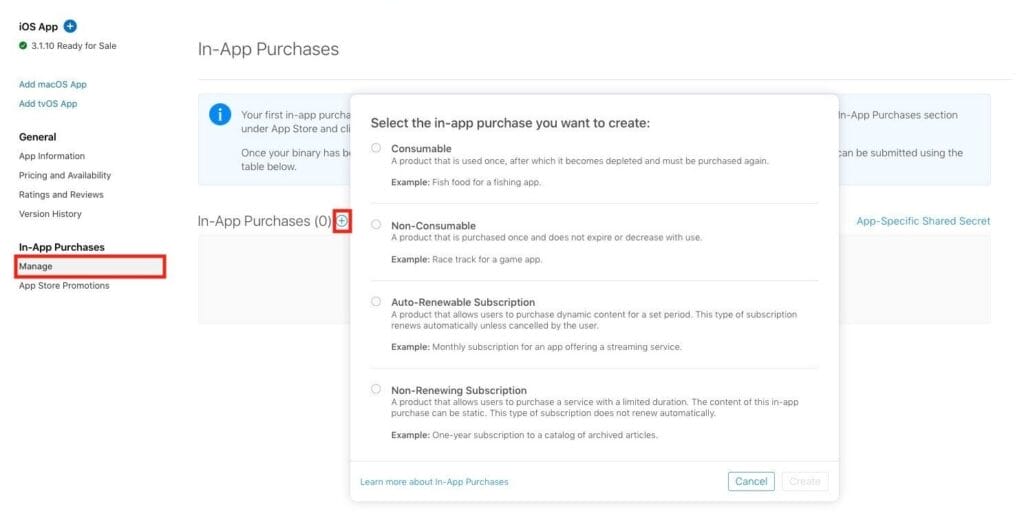
Task: Open Manage under In-App Purchases
Action: [x=36, y=266]
